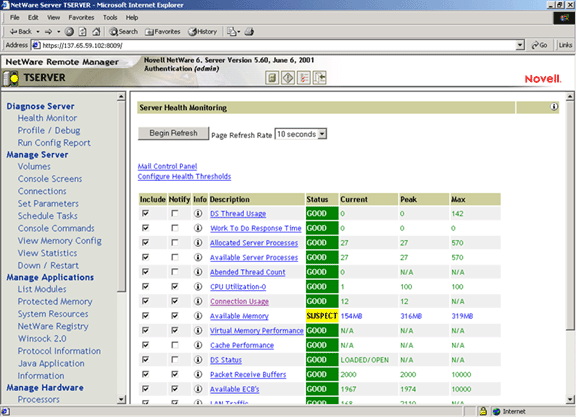Viewport: 576px width, 417px height.
Task: Click the info icon for Cache Performance
Action: (x=198, y=345)
